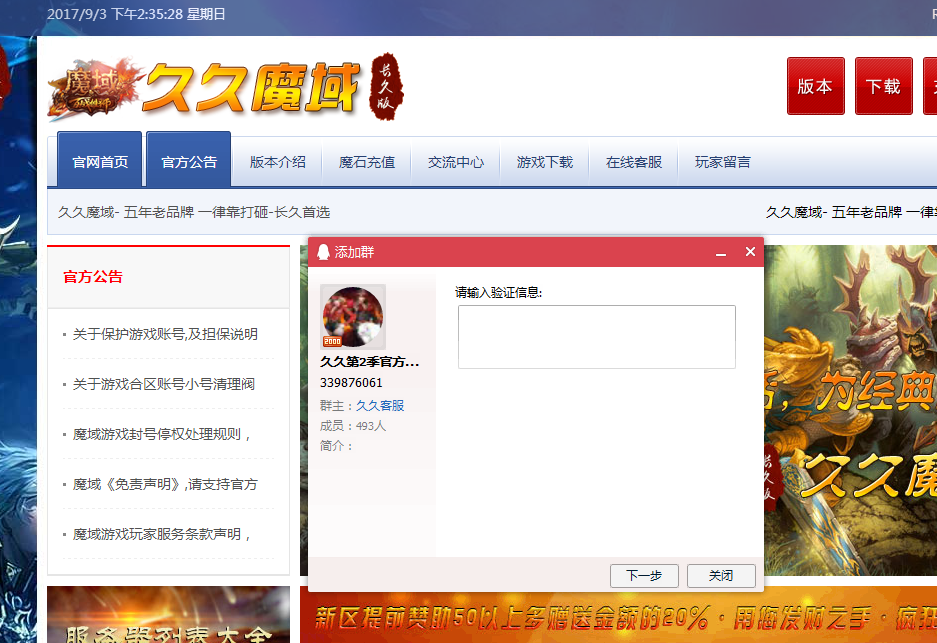Click the 下一步 button in the dialog
Screen dimensions: 937x643
tap(644, 575)
